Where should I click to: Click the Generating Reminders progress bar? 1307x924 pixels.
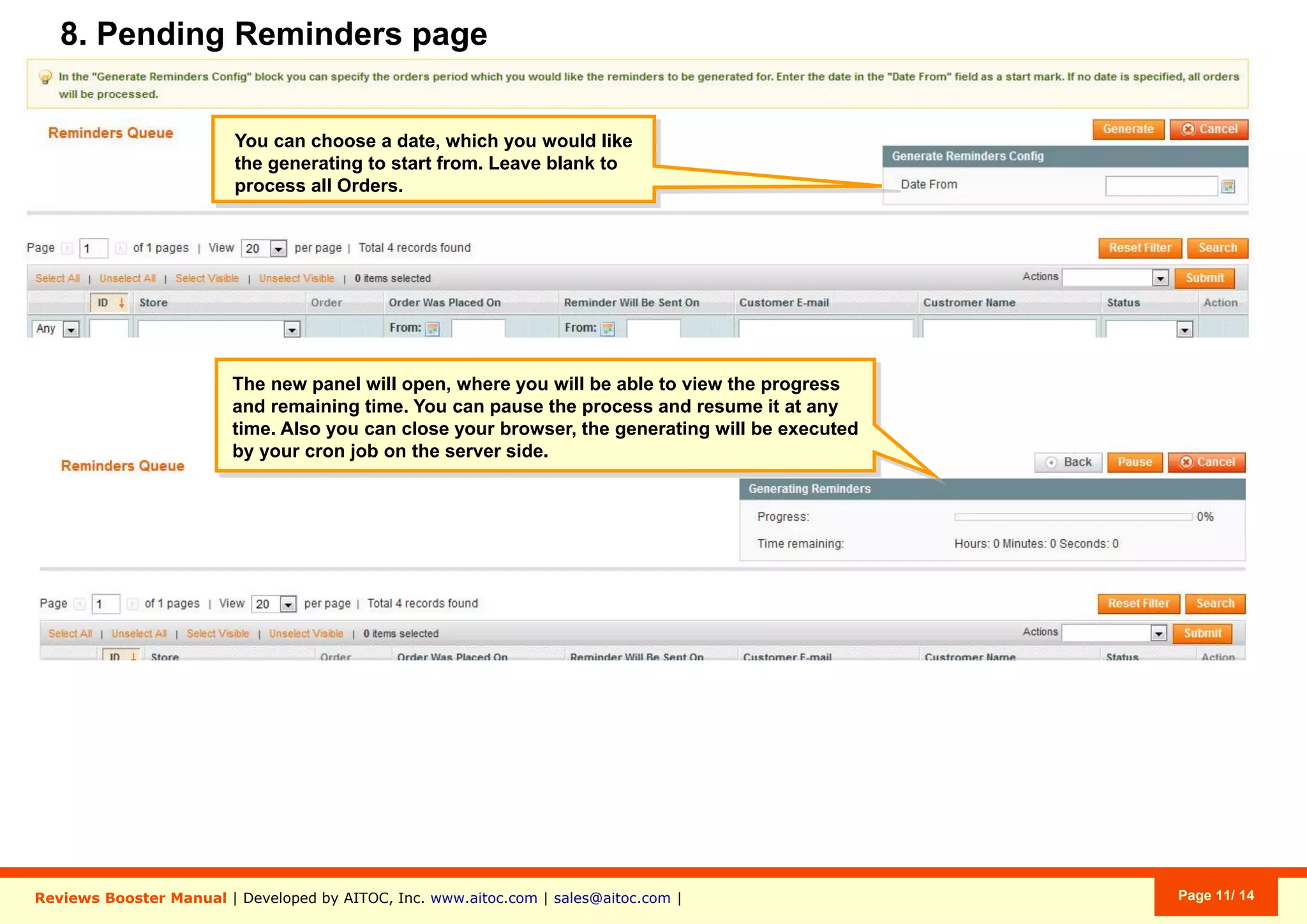point(1073,517)
